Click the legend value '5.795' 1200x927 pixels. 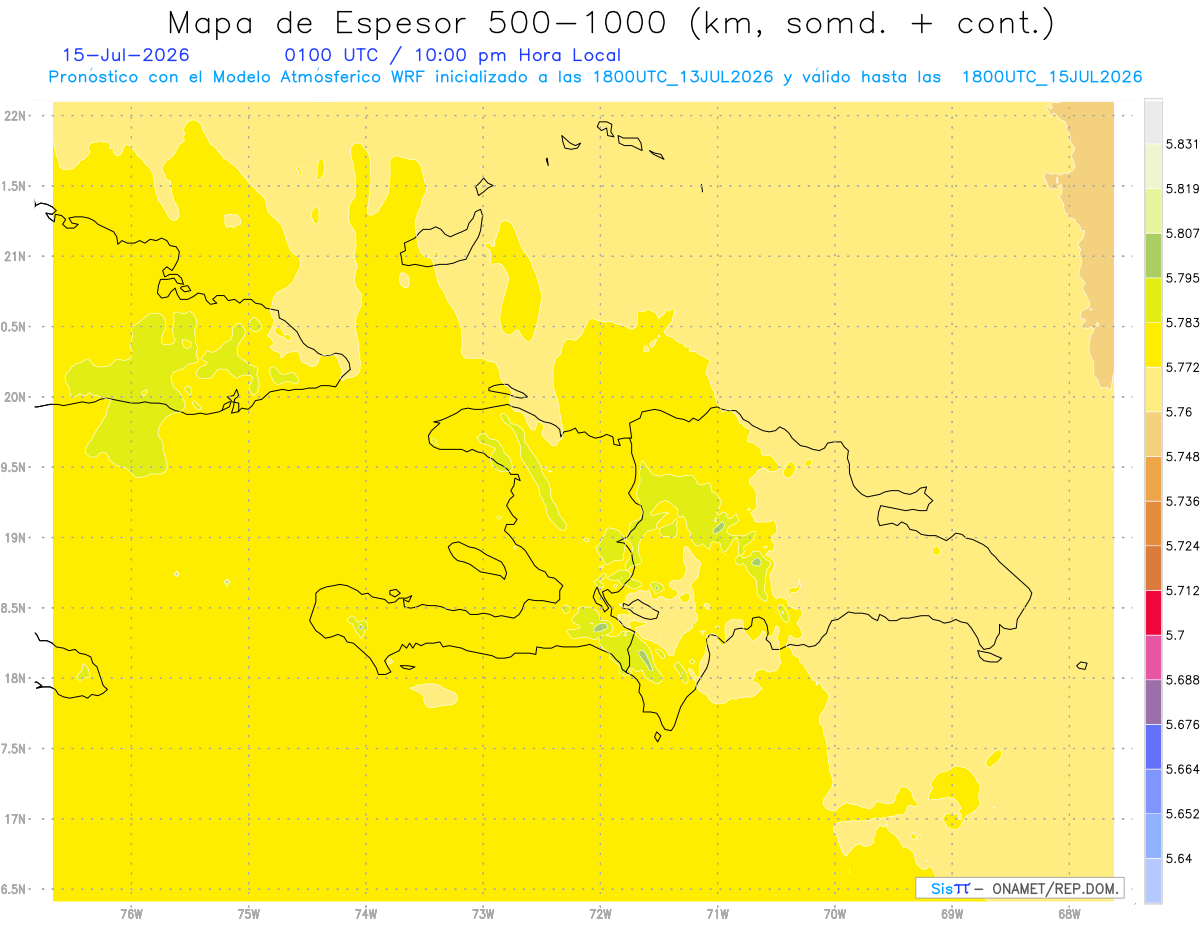(x=1182, y=278)
